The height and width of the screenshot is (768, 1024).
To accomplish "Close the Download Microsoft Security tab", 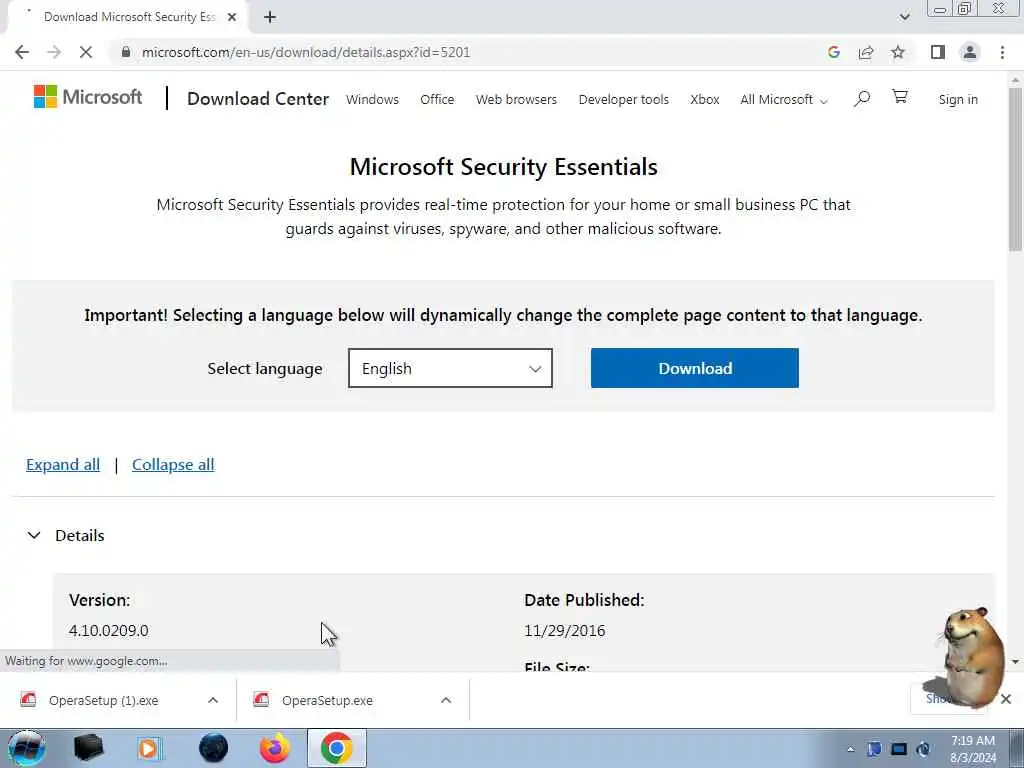I will click(232, 17).
